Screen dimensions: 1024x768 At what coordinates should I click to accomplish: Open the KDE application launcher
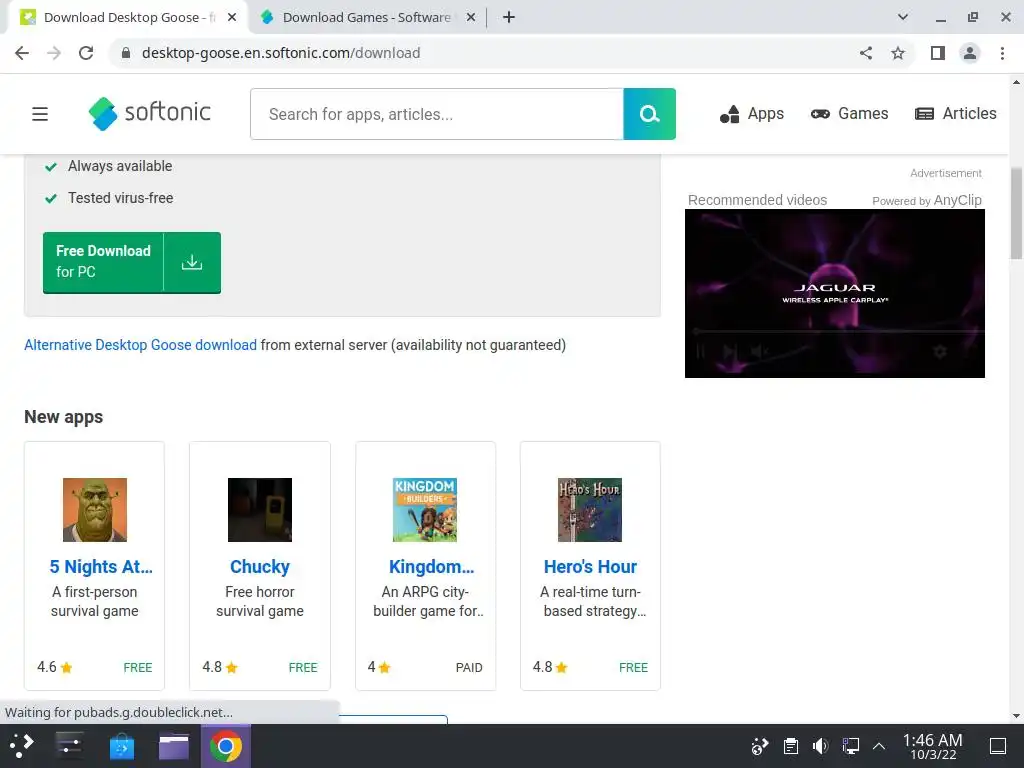[21, 746]
